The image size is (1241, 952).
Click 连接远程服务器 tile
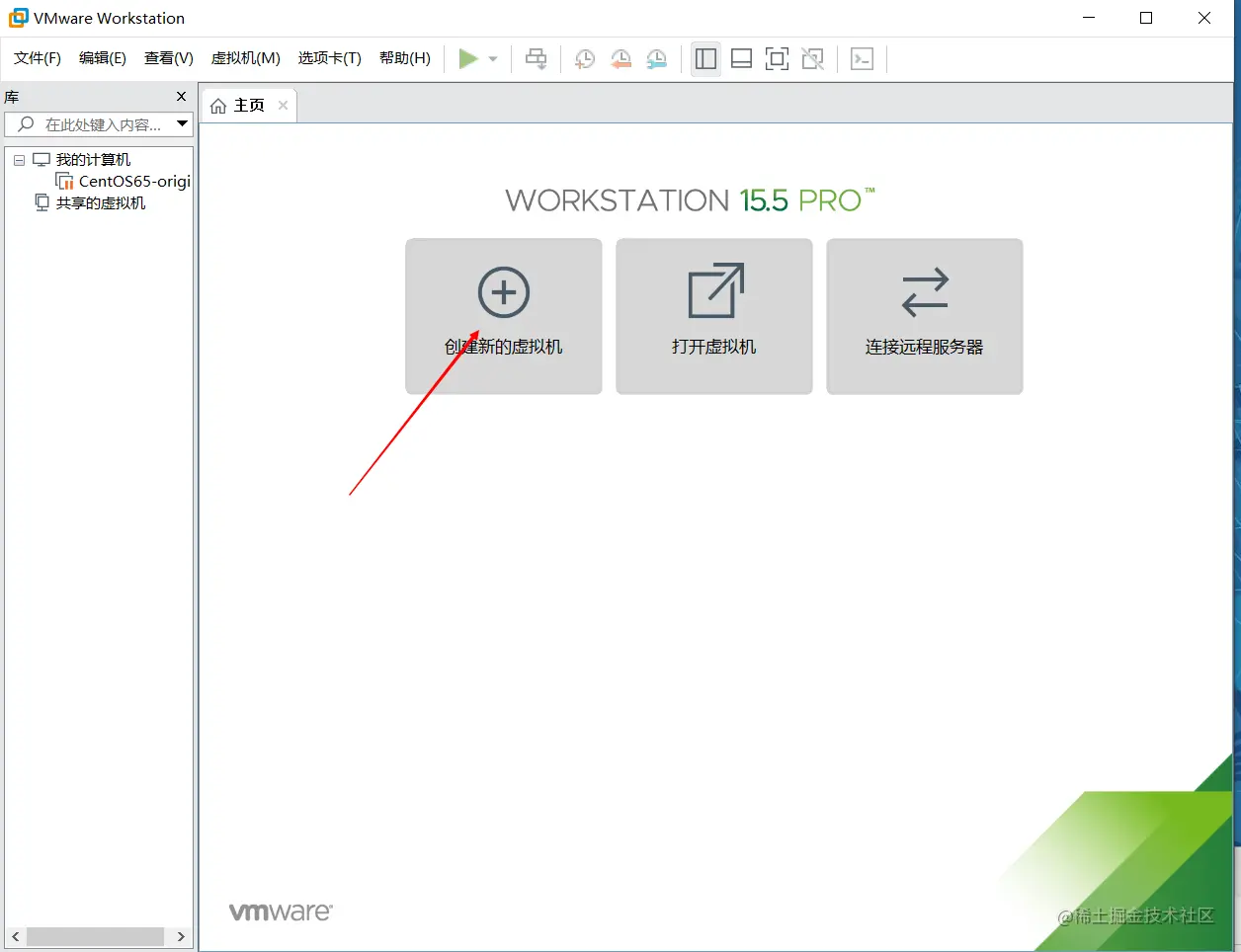tap(925, 316)
